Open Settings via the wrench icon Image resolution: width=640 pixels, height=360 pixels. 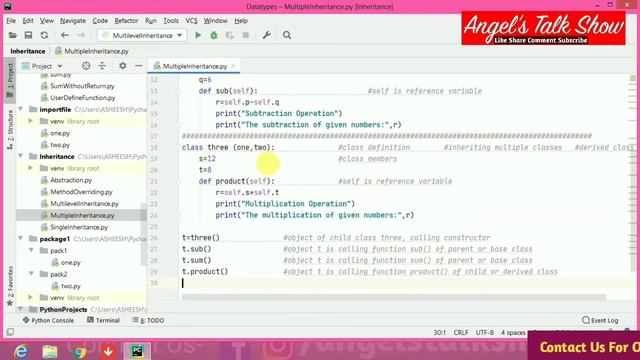pyautogui.click(x=267, y=36)
